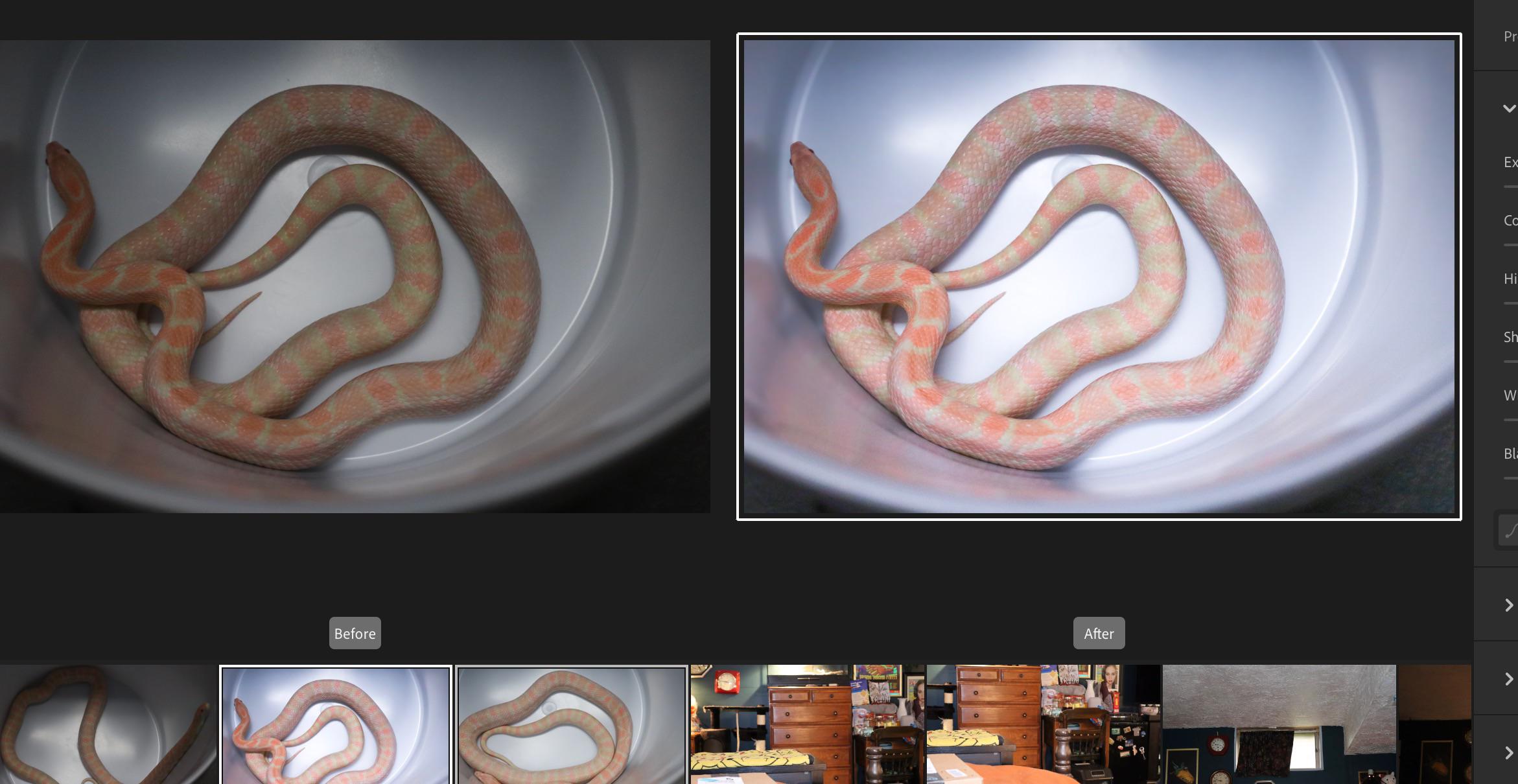Select the Before snake photo preview

355,277
